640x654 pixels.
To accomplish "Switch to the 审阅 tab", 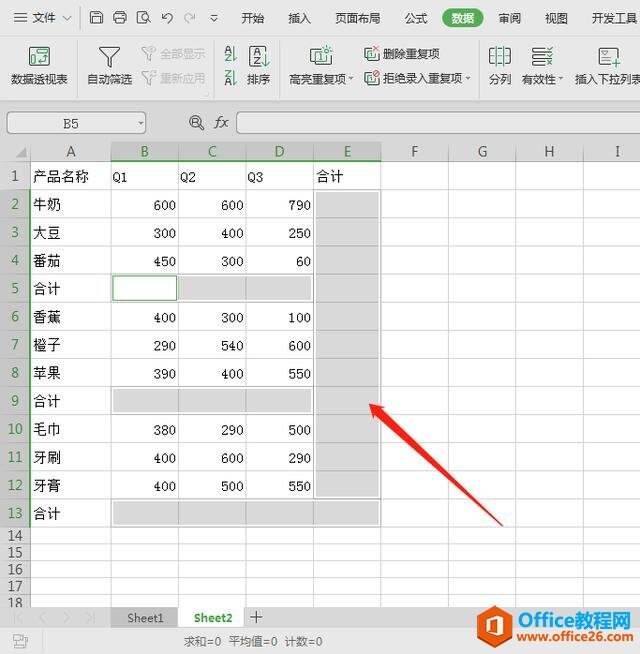I will [x=509, y=18].
